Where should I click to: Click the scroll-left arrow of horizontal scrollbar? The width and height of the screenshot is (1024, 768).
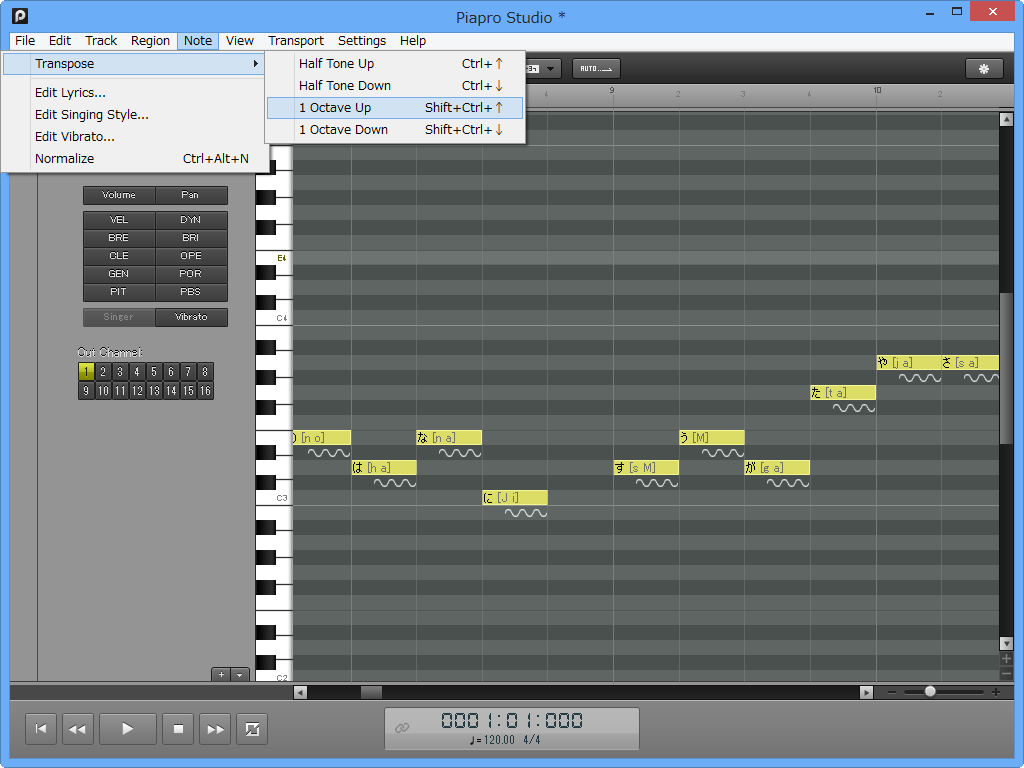click(x=300, y=692)
